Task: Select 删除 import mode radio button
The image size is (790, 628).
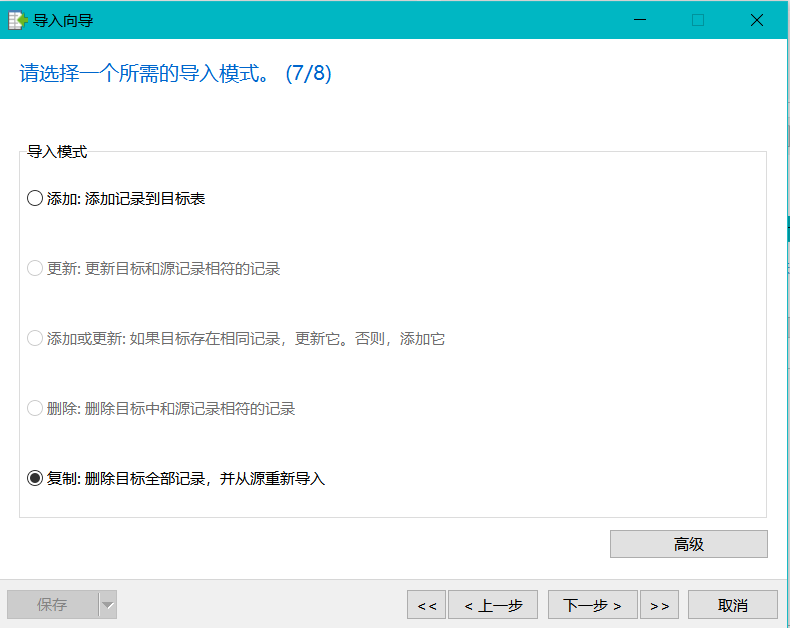Action: [x=35, y=409]
